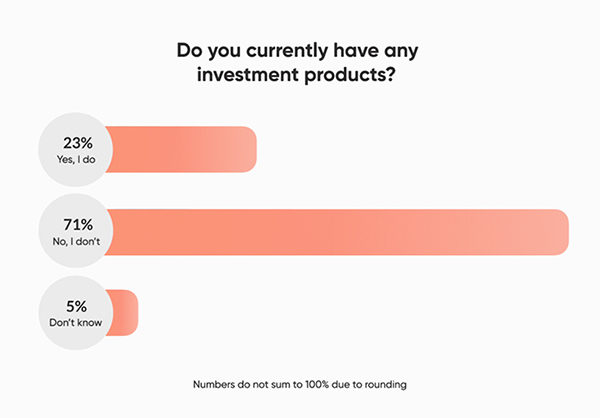Click the 'Don't know' label
The image size is (600, 418).
[x=75, y=323]
